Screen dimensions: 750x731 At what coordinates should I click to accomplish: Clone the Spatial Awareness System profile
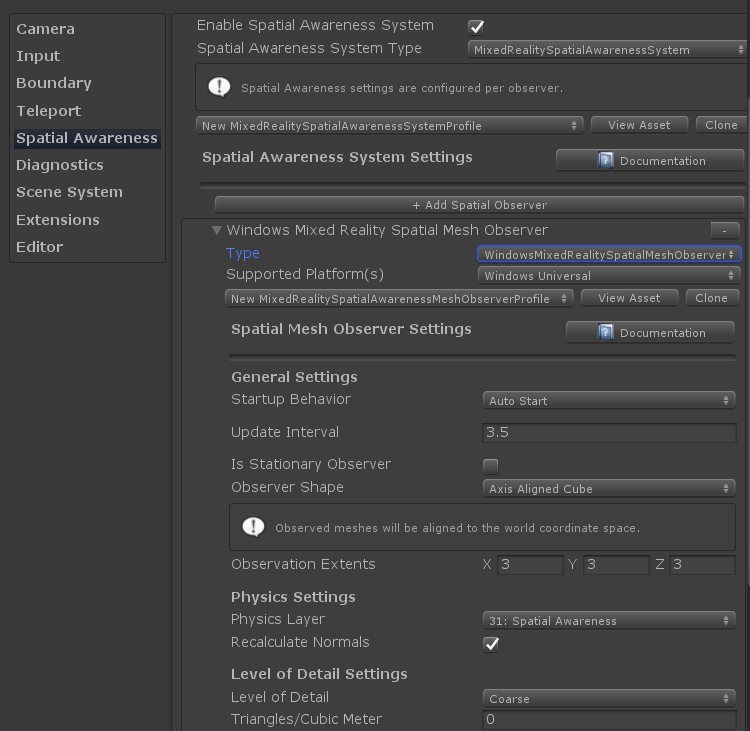click(721, 125)
